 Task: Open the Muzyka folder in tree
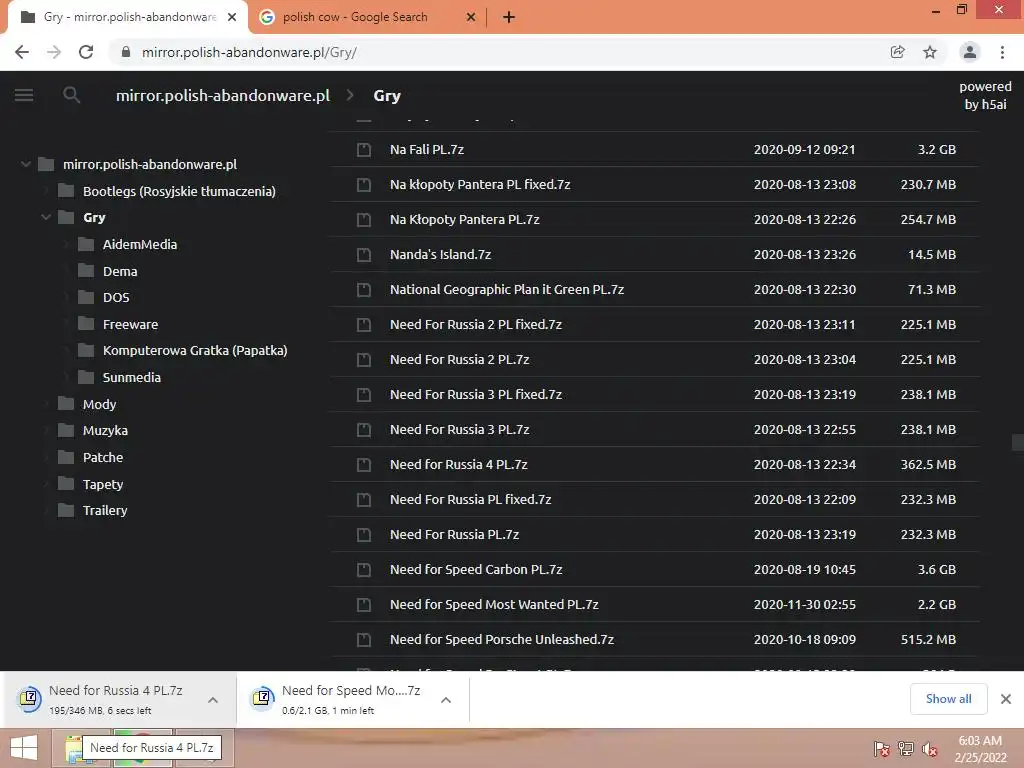[105, 430]
